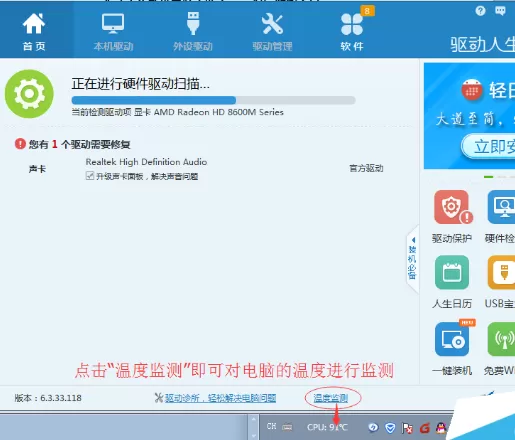Click the 立即安装 banner button
Viewport: 515px width, 440px height.
(489, 146)
